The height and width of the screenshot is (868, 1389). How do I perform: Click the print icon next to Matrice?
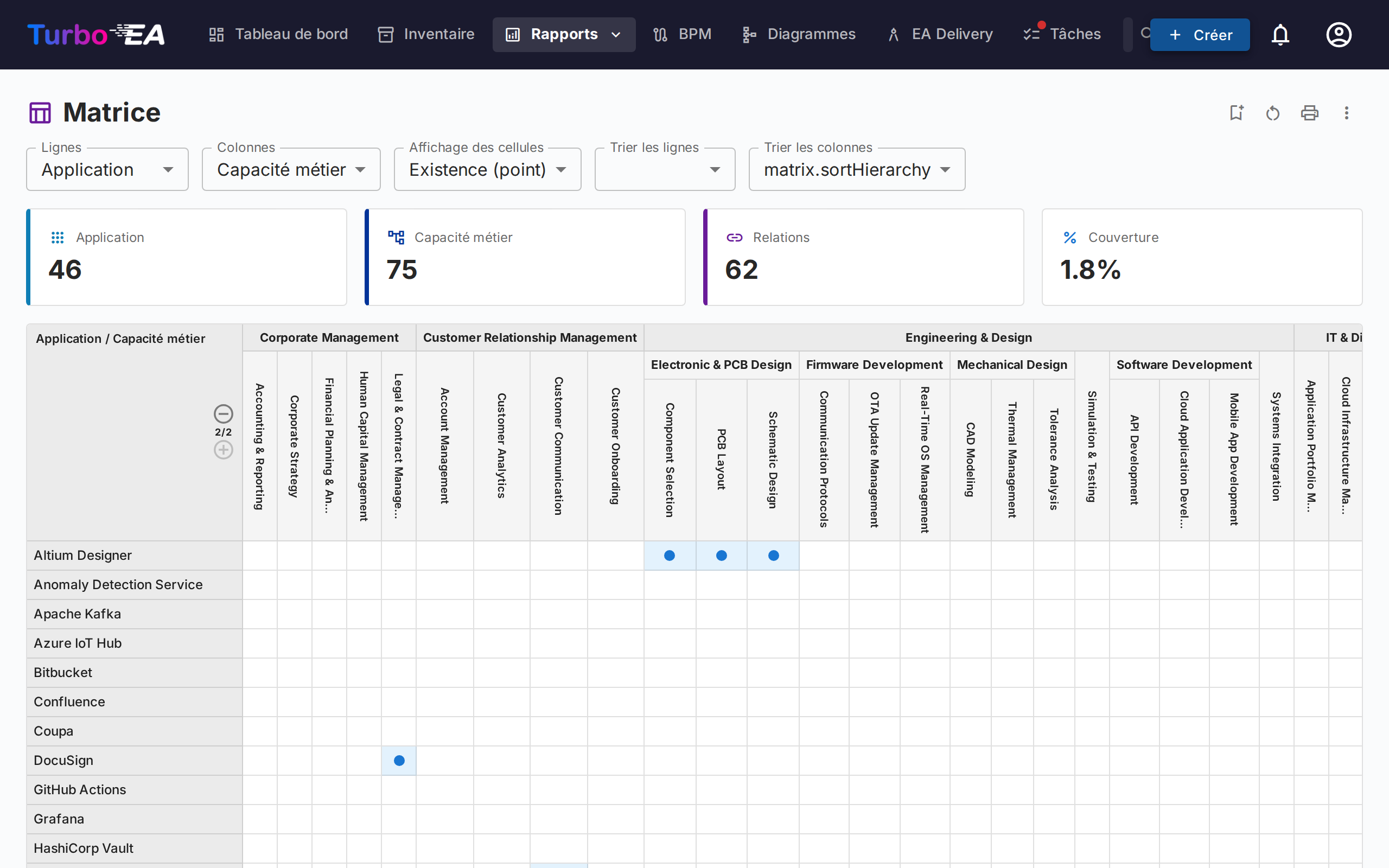[x=1310, y=112]
